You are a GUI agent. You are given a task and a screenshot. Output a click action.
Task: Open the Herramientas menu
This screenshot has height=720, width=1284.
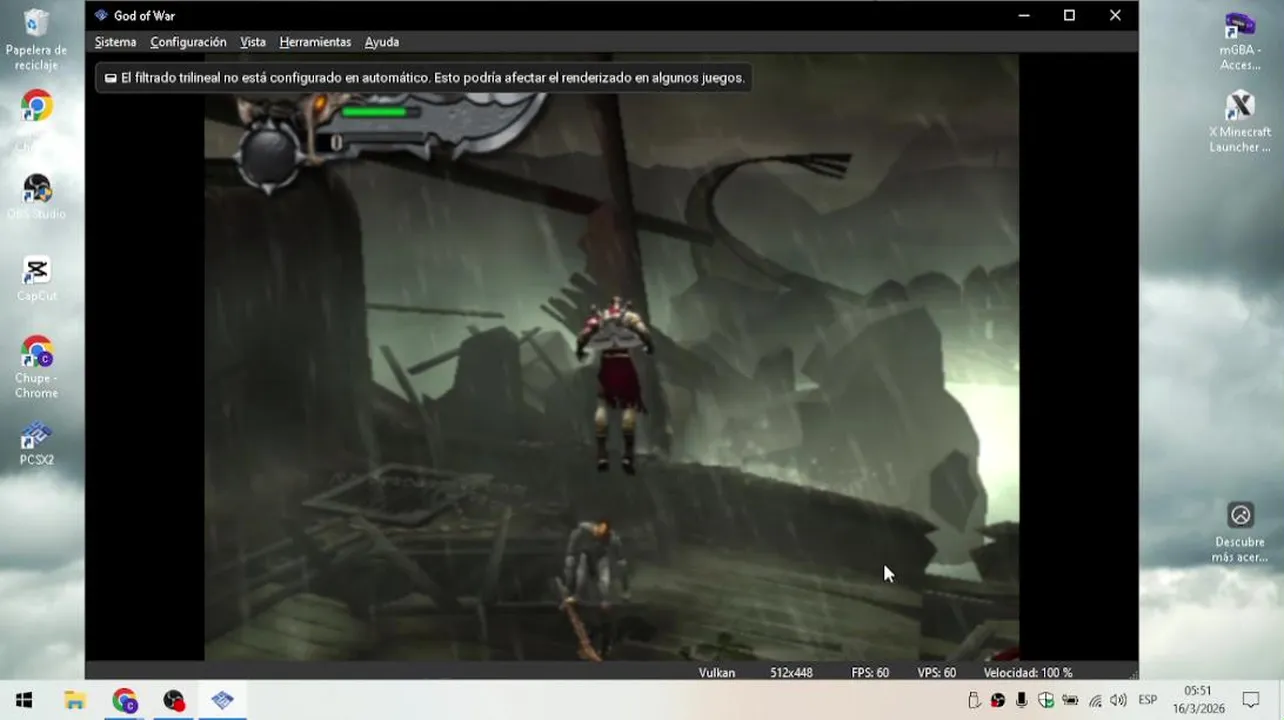[x=315, y=42]
